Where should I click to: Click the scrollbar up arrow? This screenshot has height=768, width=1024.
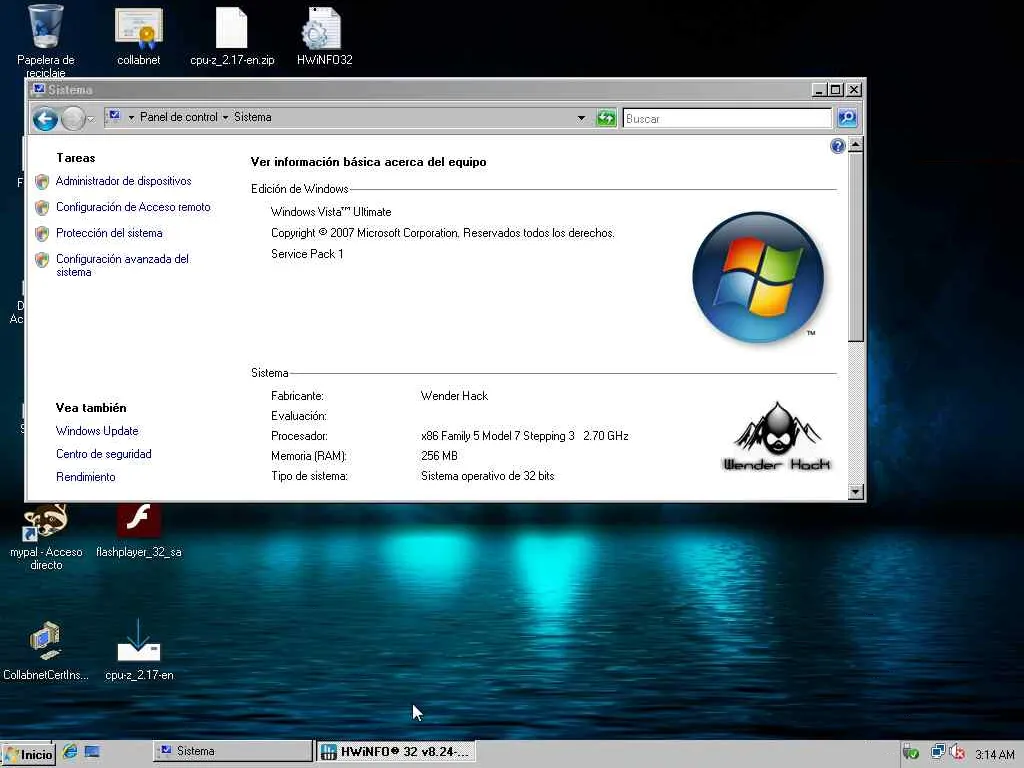coord(856,144)
